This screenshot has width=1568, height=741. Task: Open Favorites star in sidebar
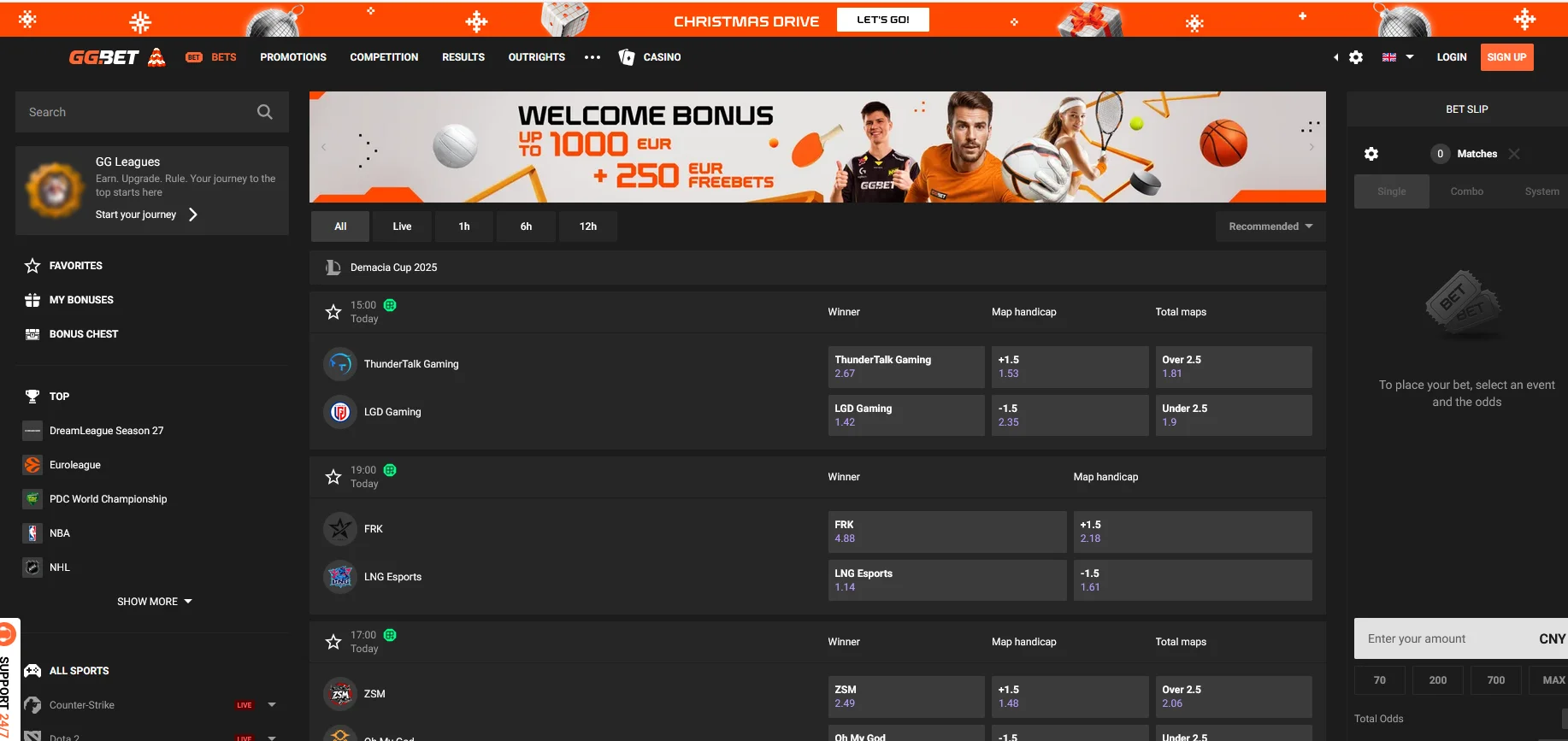[x=32, y=266]
